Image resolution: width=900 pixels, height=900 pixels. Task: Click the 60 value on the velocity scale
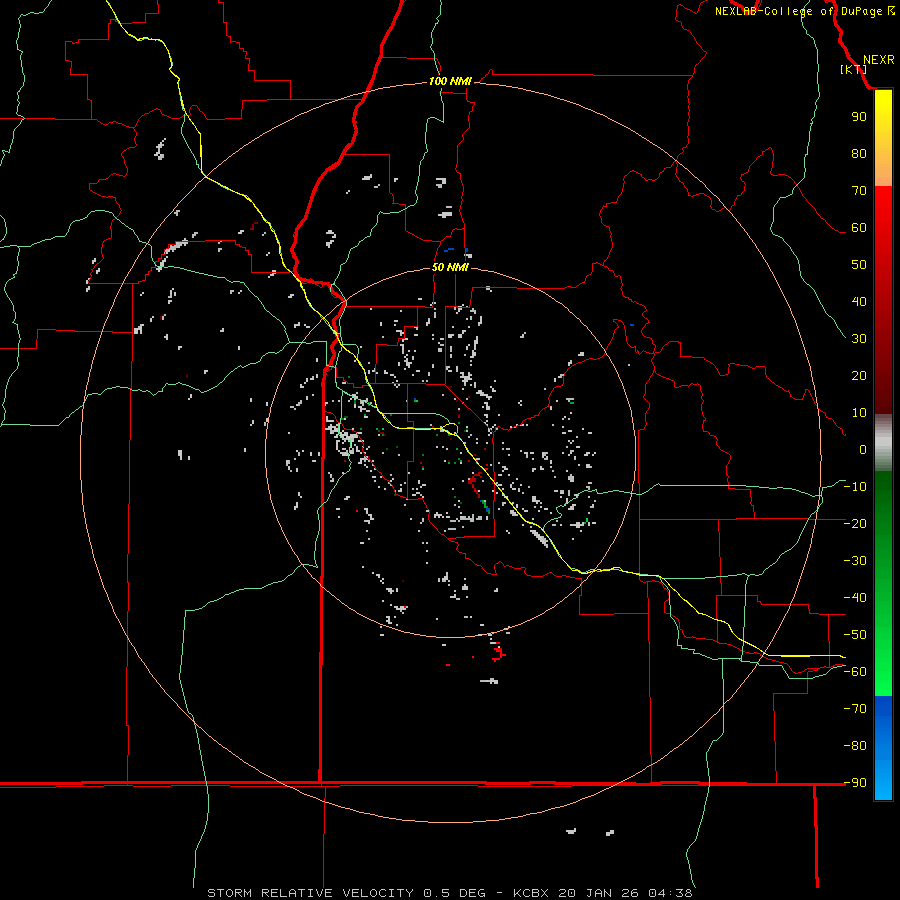pyautogui.click(x=859, y=227)
